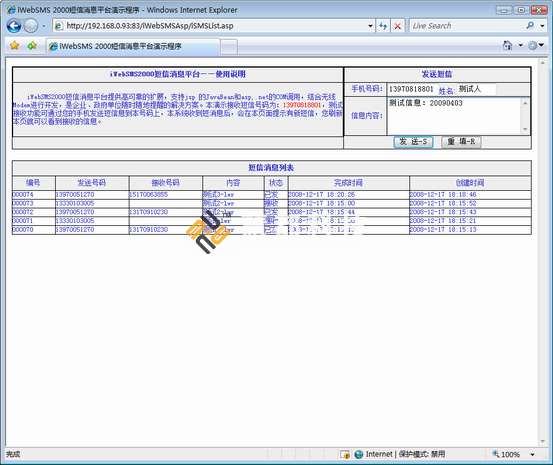
Task: Open the search provider dropdown arrow
Action: [542, 26]
